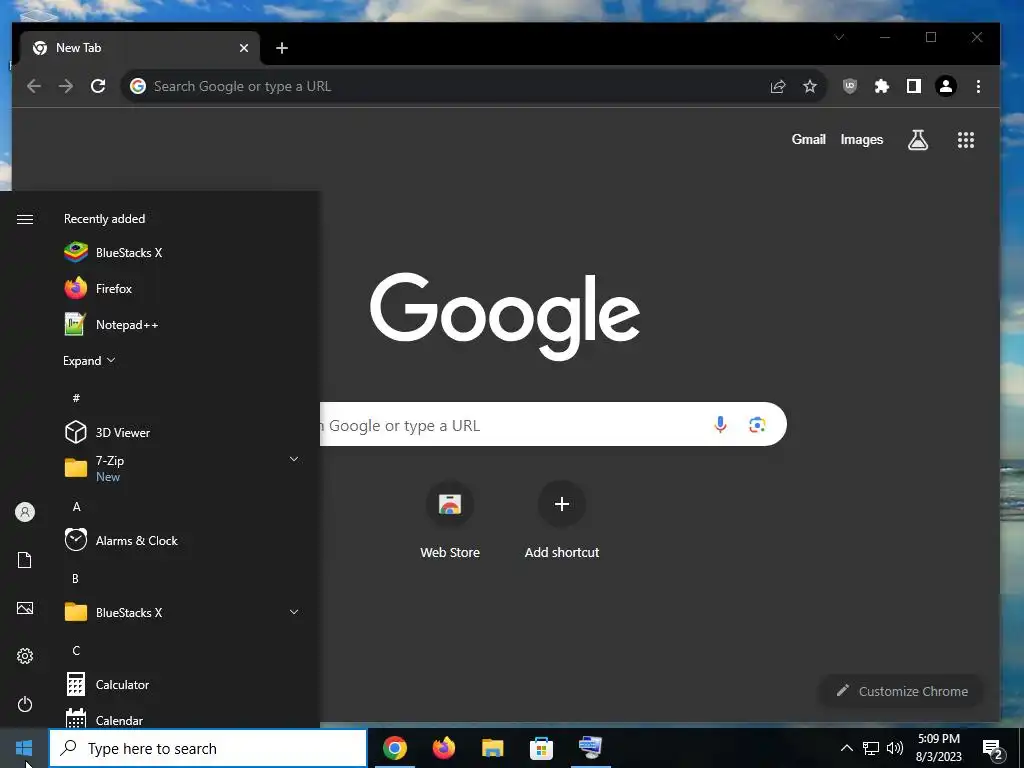
Task: Add a new shortcut tile
Action: point(562,520)
